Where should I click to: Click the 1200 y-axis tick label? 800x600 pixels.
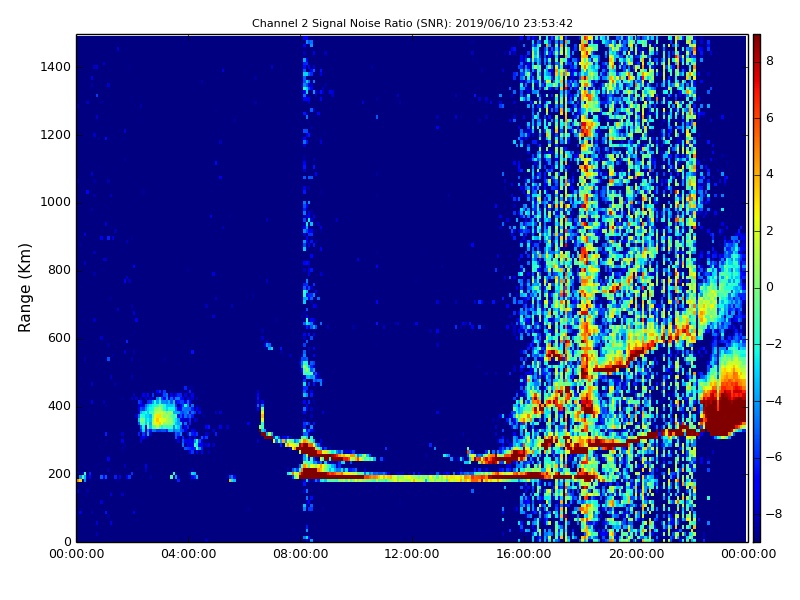pos(56,135)
